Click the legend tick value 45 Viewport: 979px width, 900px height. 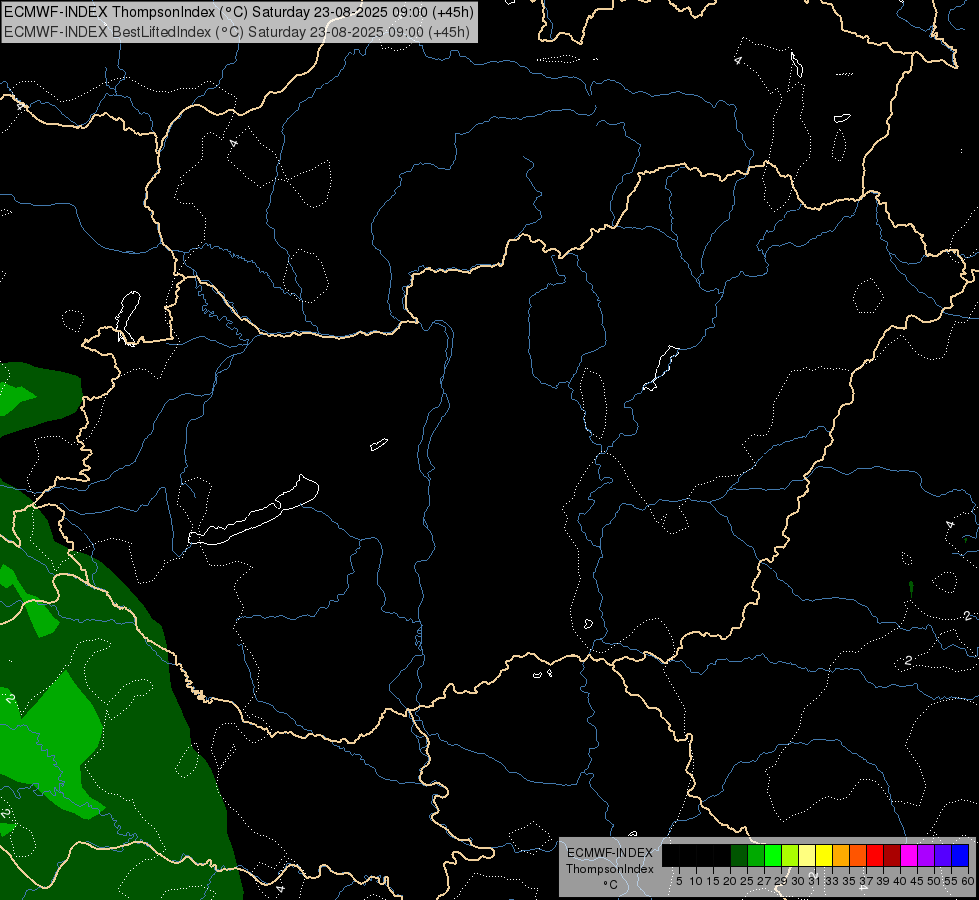click(917, 881)
